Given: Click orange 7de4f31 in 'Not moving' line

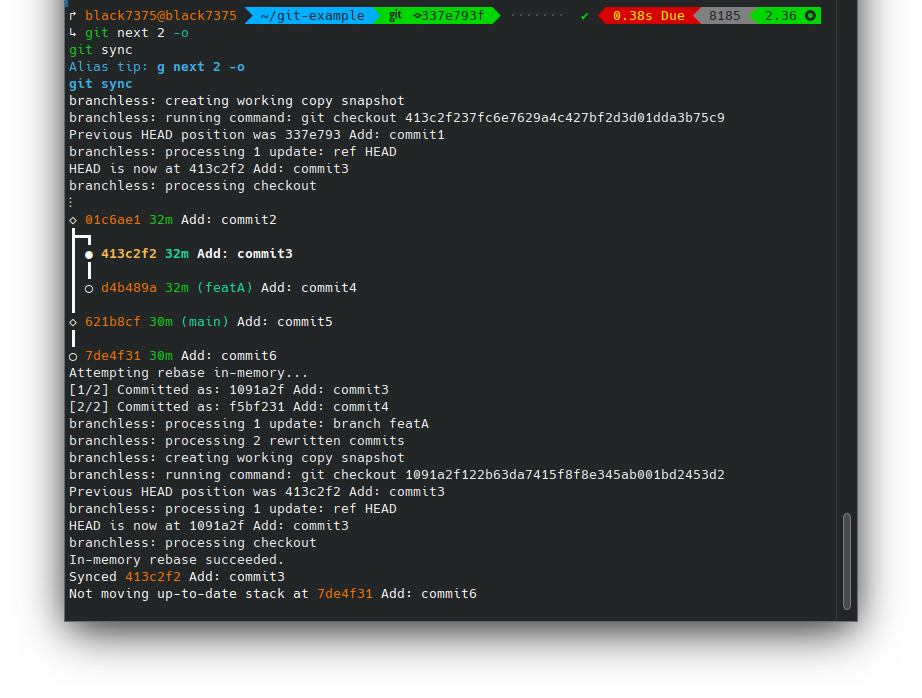Looking at the screenshot, I should coord(345,595).
